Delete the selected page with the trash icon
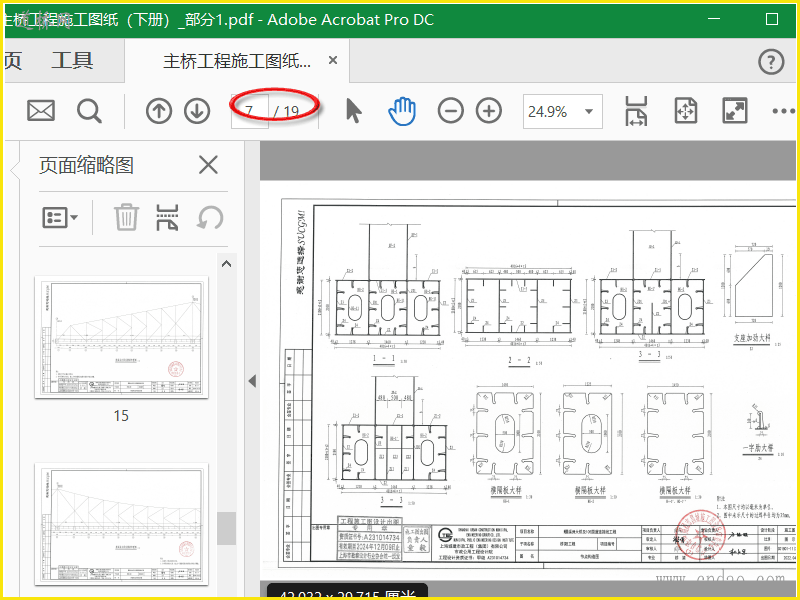Image resolution: width=800 pixels, height=600 pixels. tap(126, 218)
